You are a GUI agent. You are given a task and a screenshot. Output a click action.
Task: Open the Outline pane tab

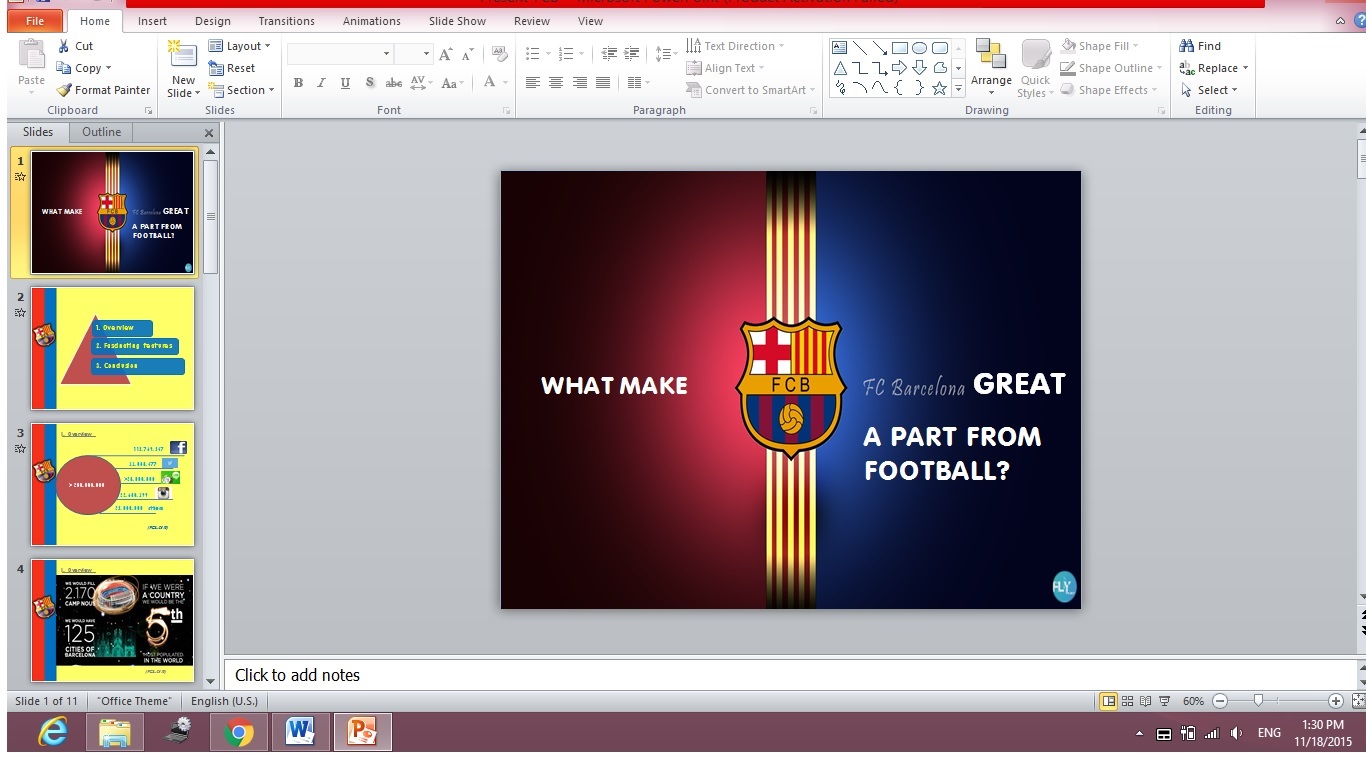click(101, 132)
